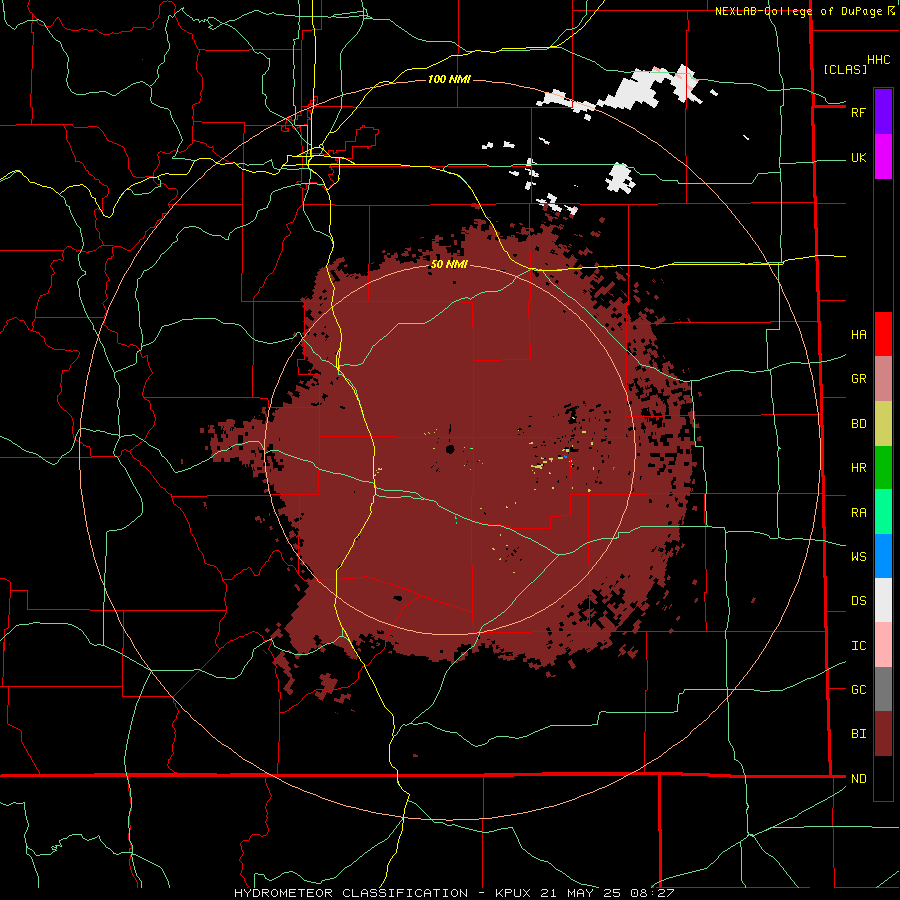Click the NEXLAB-College of DuPage credit text
Viewport: 900px width, 900px height.
pos(798,11)
